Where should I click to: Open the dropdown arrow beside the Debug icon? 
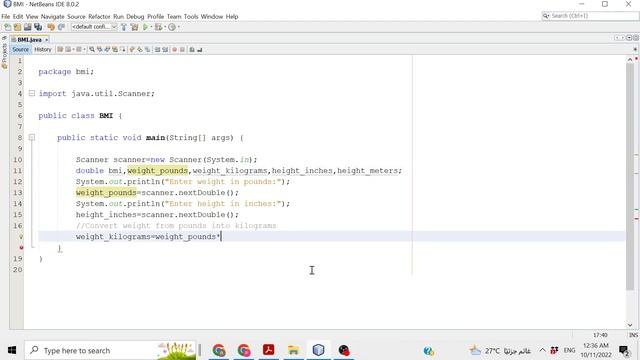pyautogui.click(x=165, y=27)
